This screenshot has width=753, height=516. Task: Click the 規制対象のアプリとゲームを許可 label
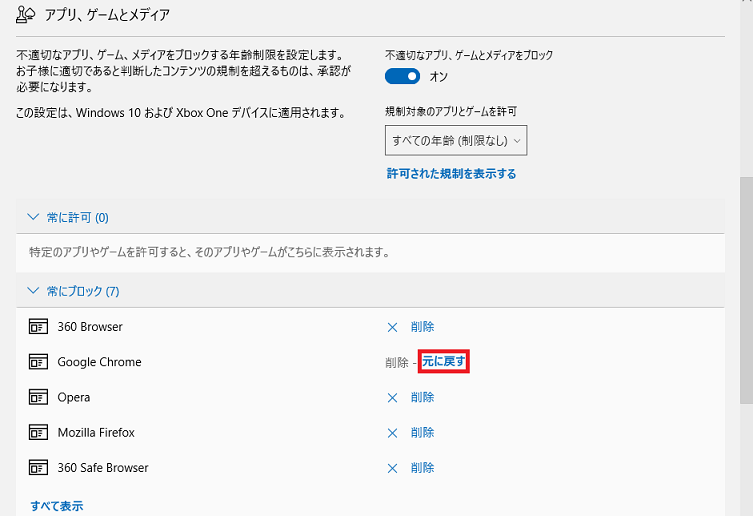click(x=451, y=111)
